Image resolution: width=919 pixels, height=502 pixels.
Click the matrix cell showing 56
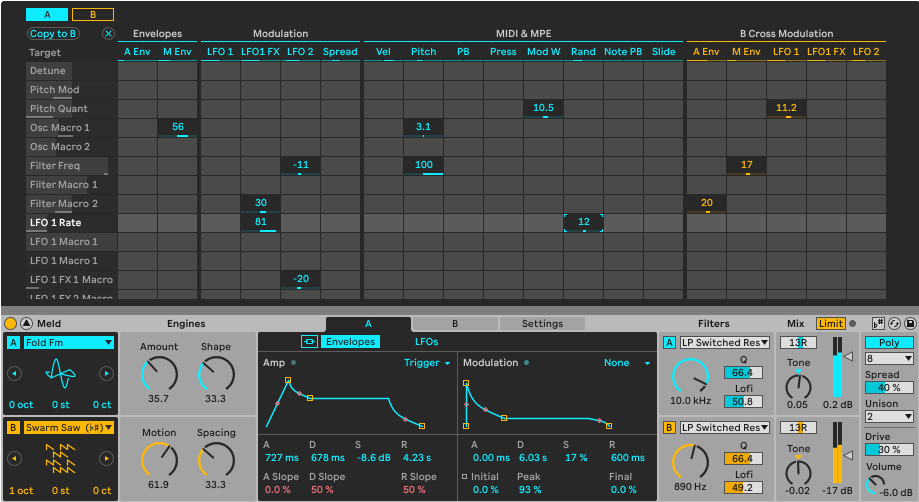tap(178, 128)
